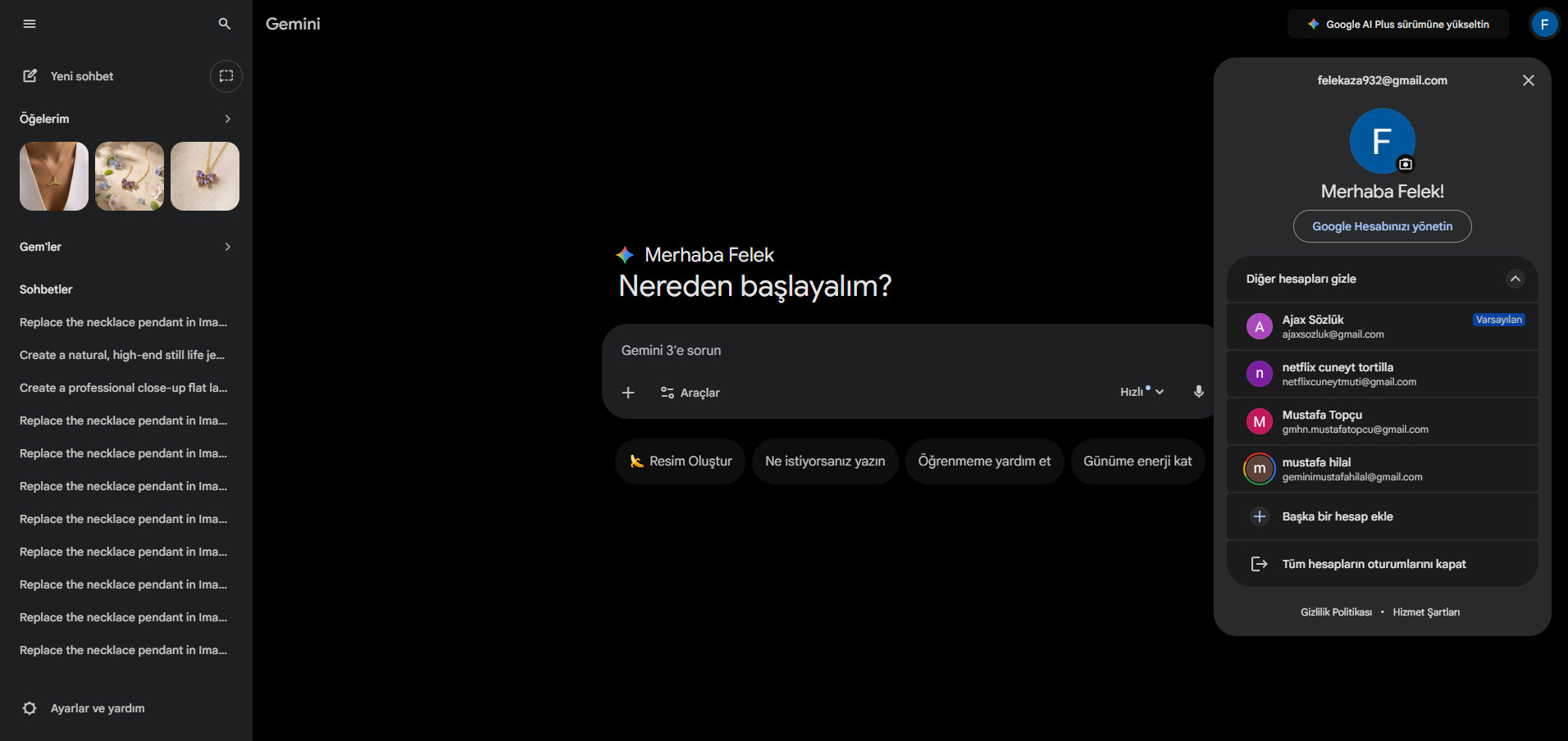
Task: Switch to the Mustafa Topçu account
Action: tap(1383, 421)
